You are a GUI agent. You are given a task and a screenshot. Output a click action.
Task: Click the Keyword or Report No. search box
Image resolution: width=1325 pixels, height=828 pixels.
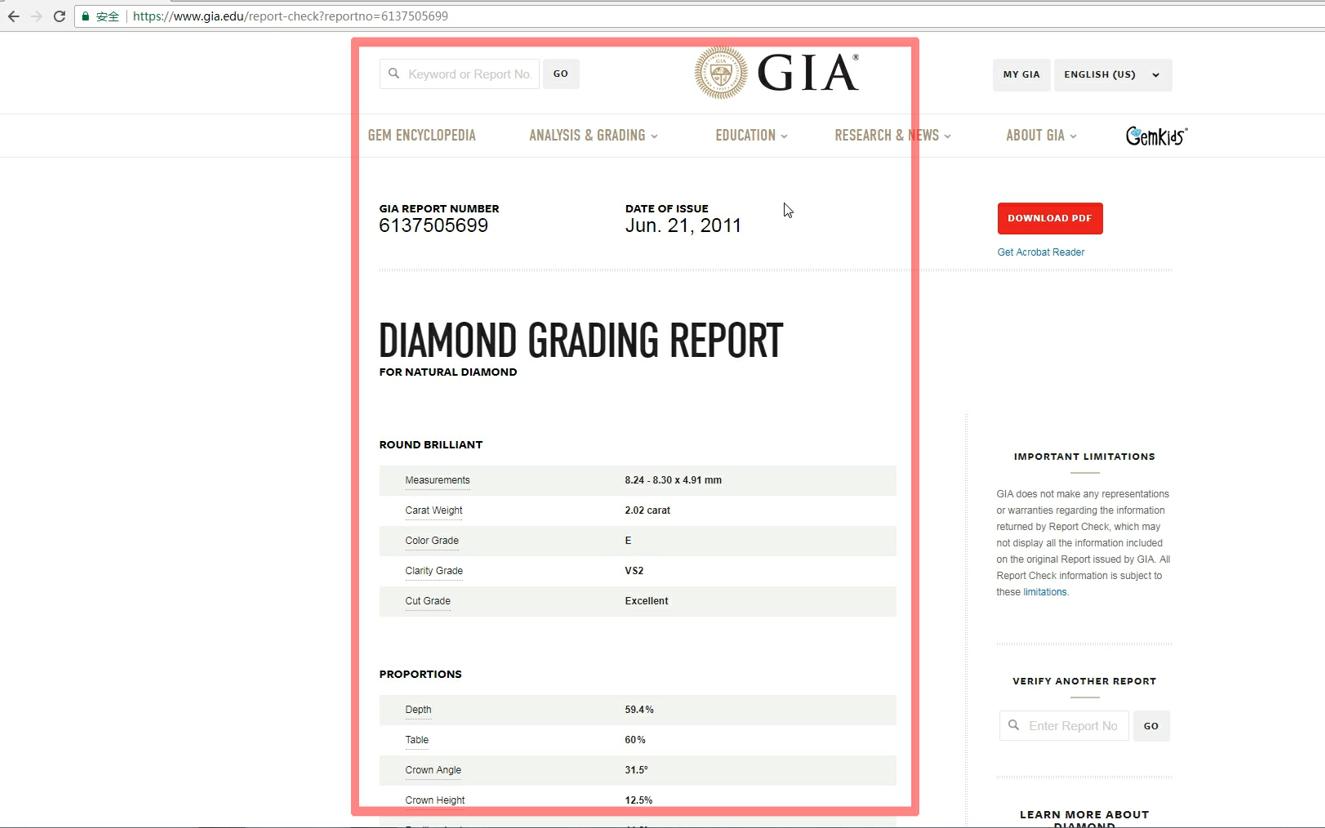[469, 74]
